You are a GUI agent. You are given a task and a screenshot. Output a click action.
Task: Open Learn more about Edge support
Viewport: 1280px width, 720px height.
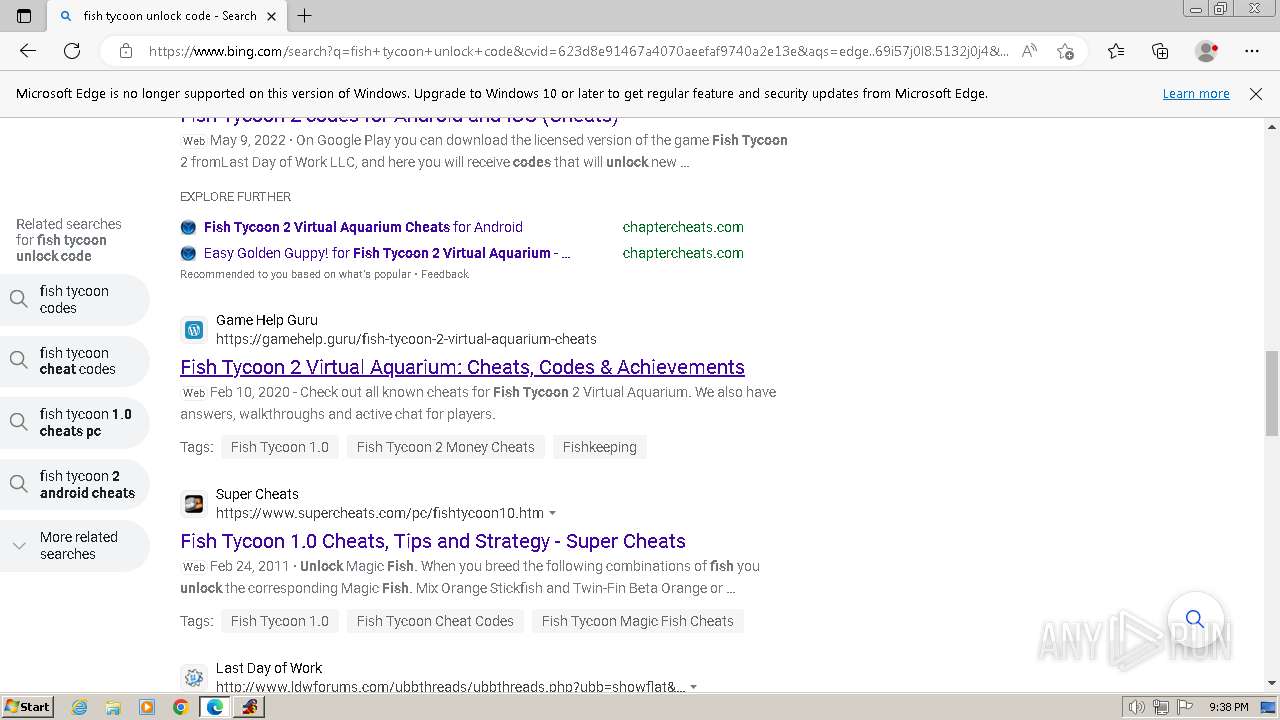click(x=1196, y=93)
